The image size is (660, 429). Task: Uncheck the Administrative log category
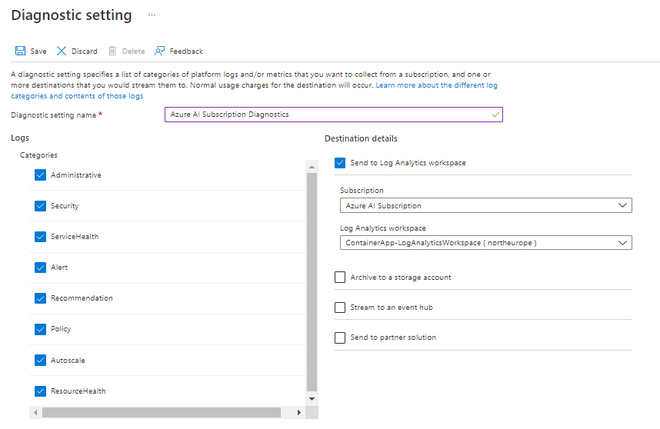click(41, 175)
